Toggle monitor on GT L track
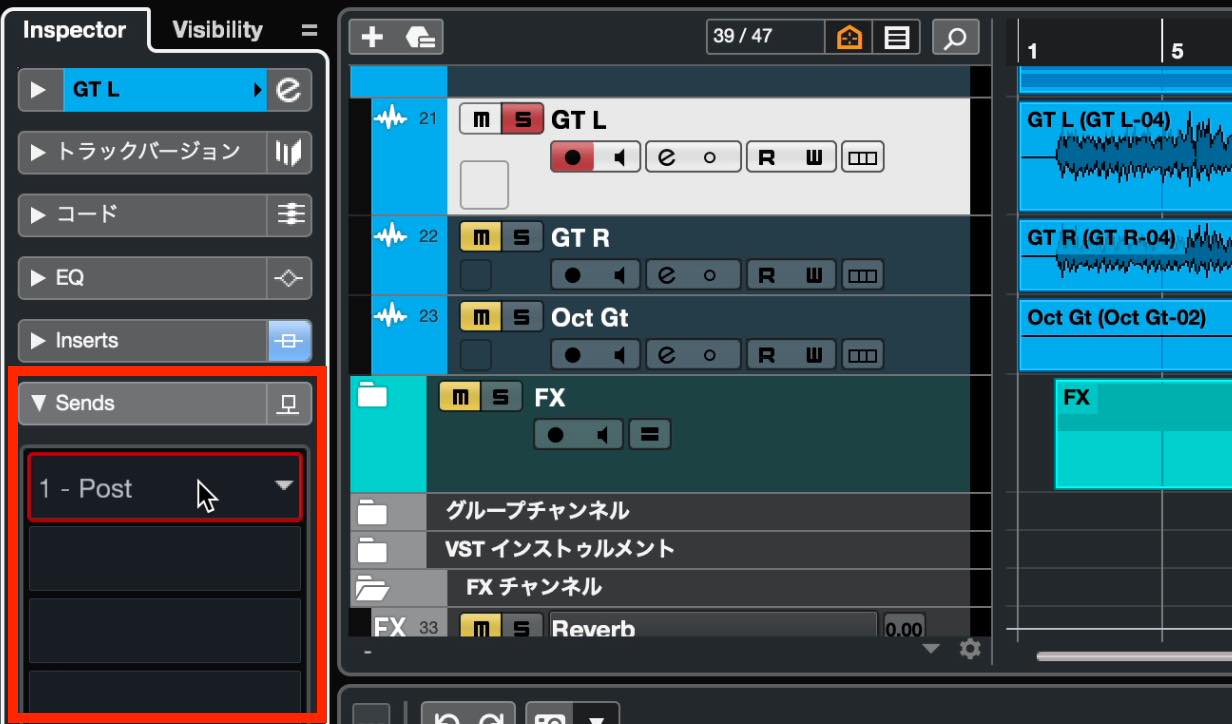Screen dimensions: 1232x724 point(619,157)
